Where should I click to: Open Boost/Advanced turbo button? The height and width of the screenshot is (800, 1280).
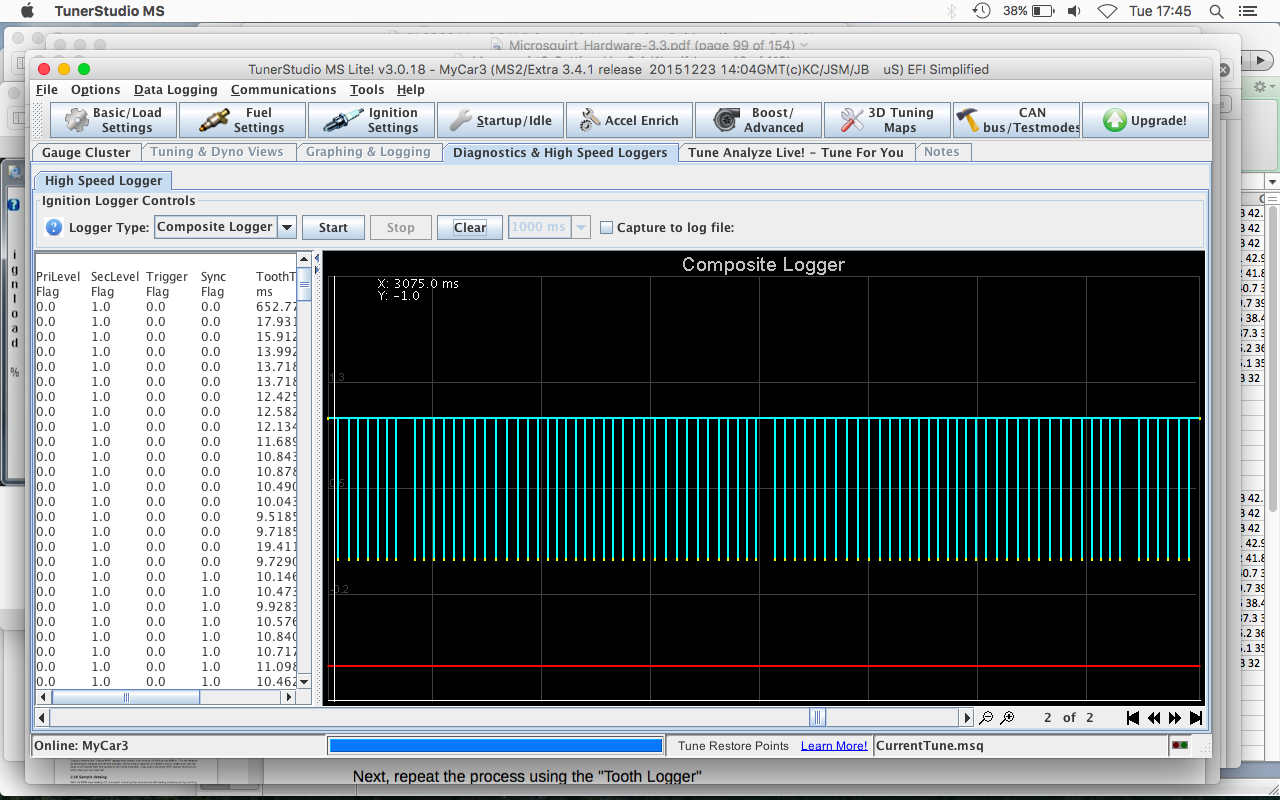[758, 120]
